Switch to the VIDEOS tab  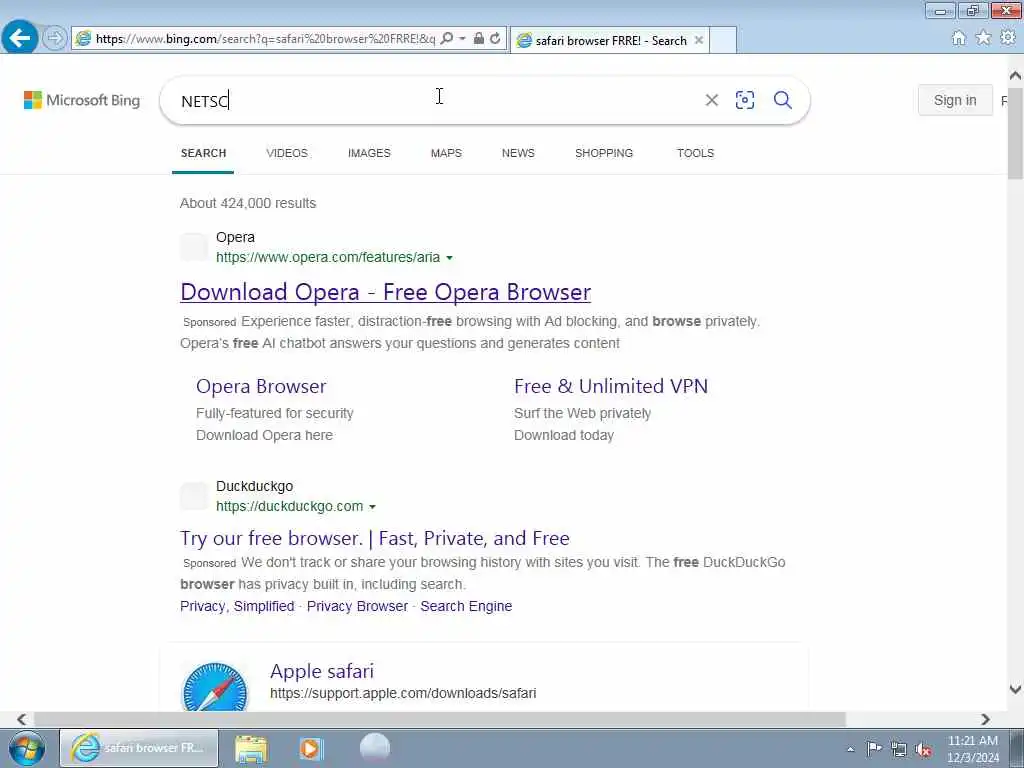287,153
